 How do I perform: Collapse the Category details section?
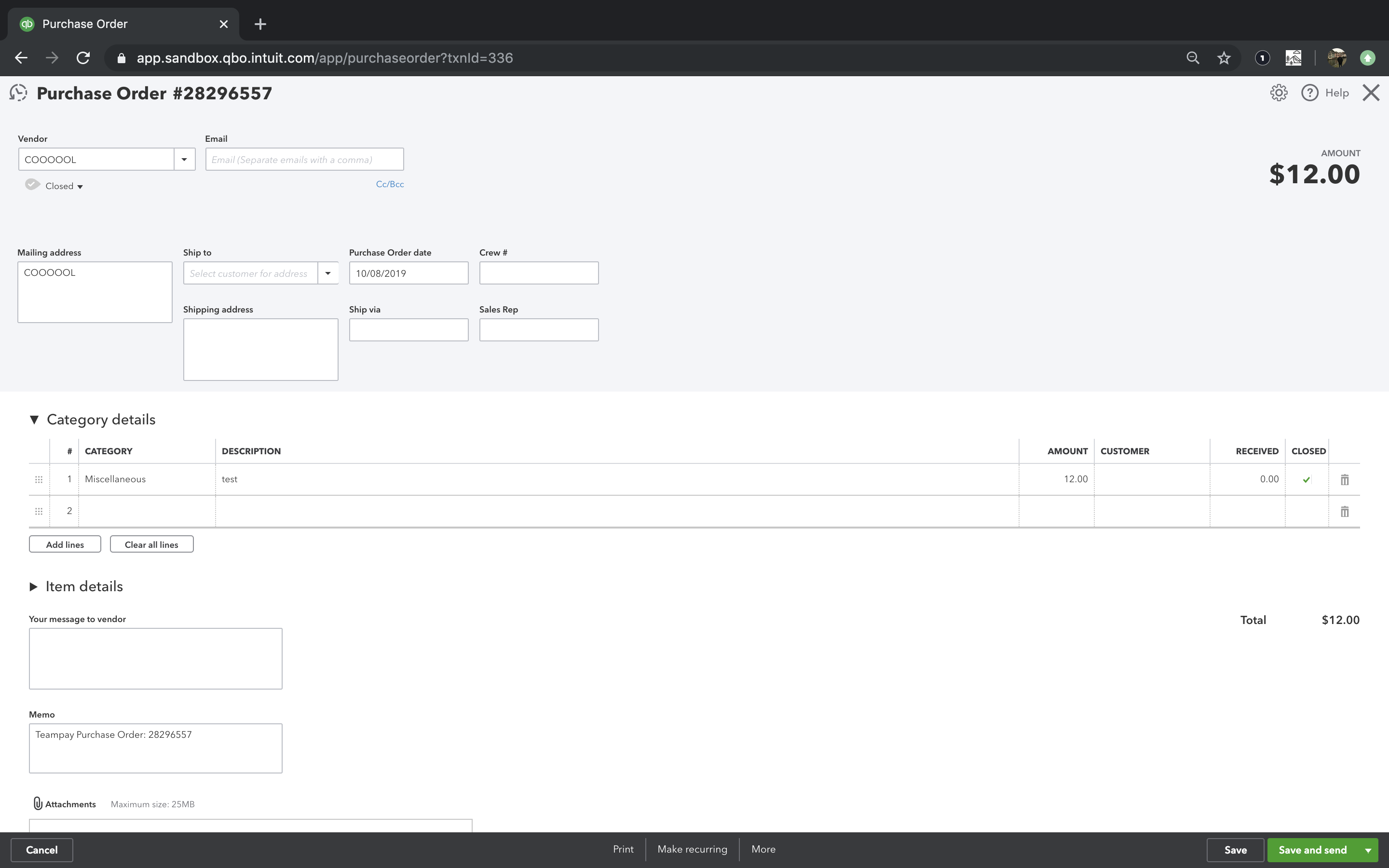click(x=34, y=420)
